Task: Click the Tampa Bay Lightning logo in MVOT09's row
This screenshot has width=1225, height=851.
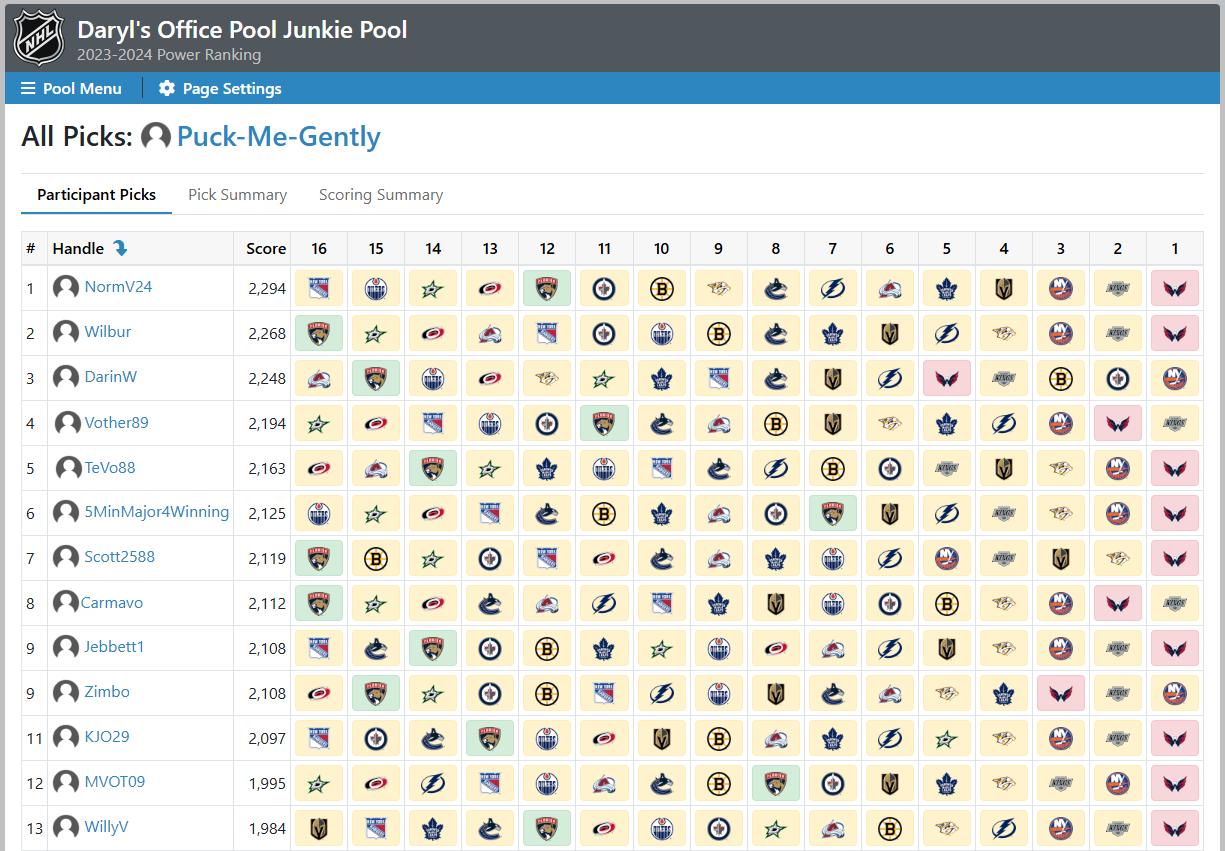Action: coord(433,783)
